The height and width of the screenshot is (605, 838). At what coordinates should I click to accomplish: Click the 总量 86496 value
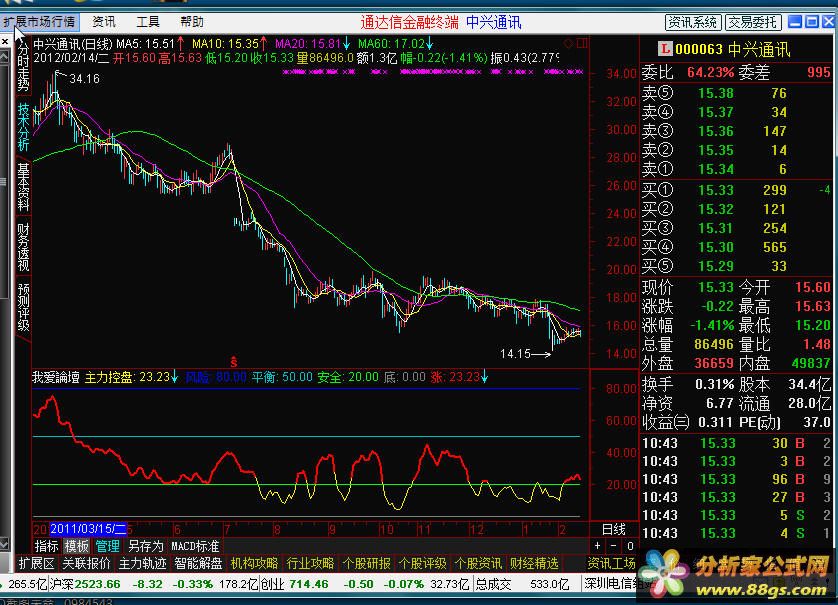pos(714,344)
